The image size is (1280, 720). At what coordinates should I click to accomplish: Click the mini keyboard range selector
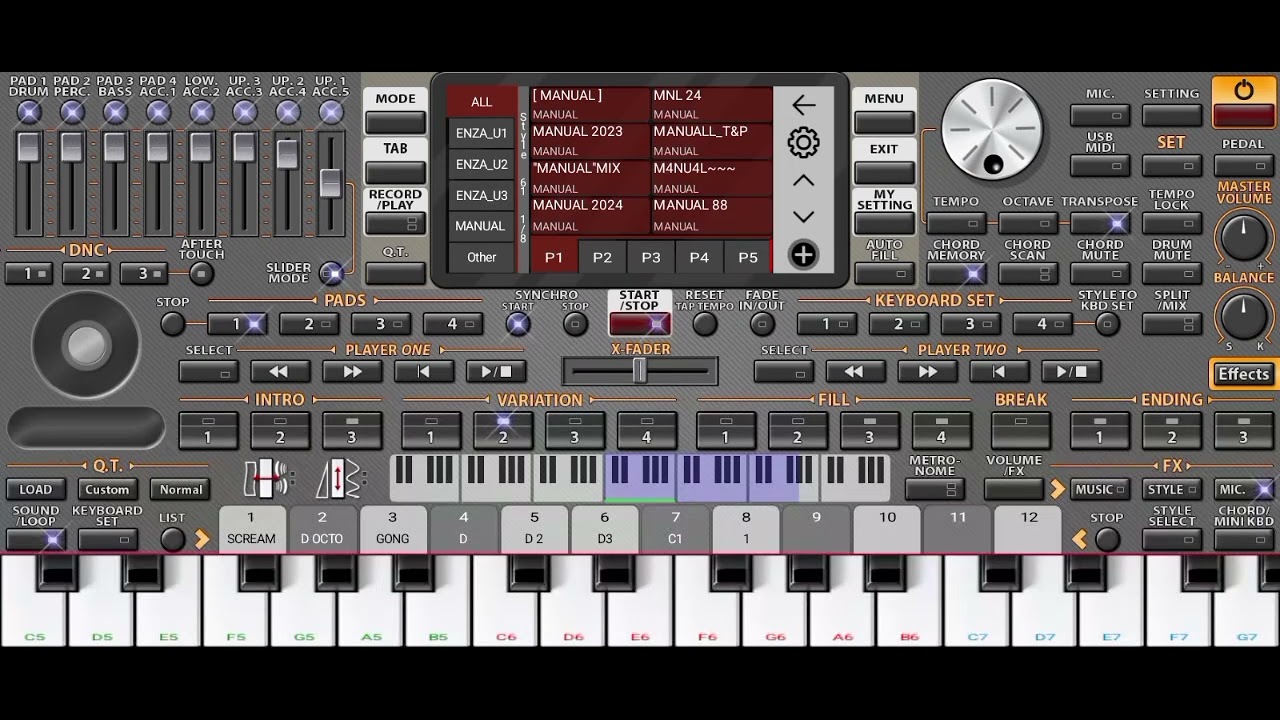tap(640, 477)
